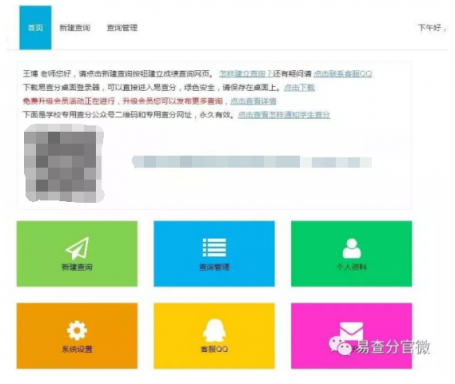Viewport: 455px width, 384px height.
Task: Click the red 免费升级会员活动正在进行 text
Action: 69,101
